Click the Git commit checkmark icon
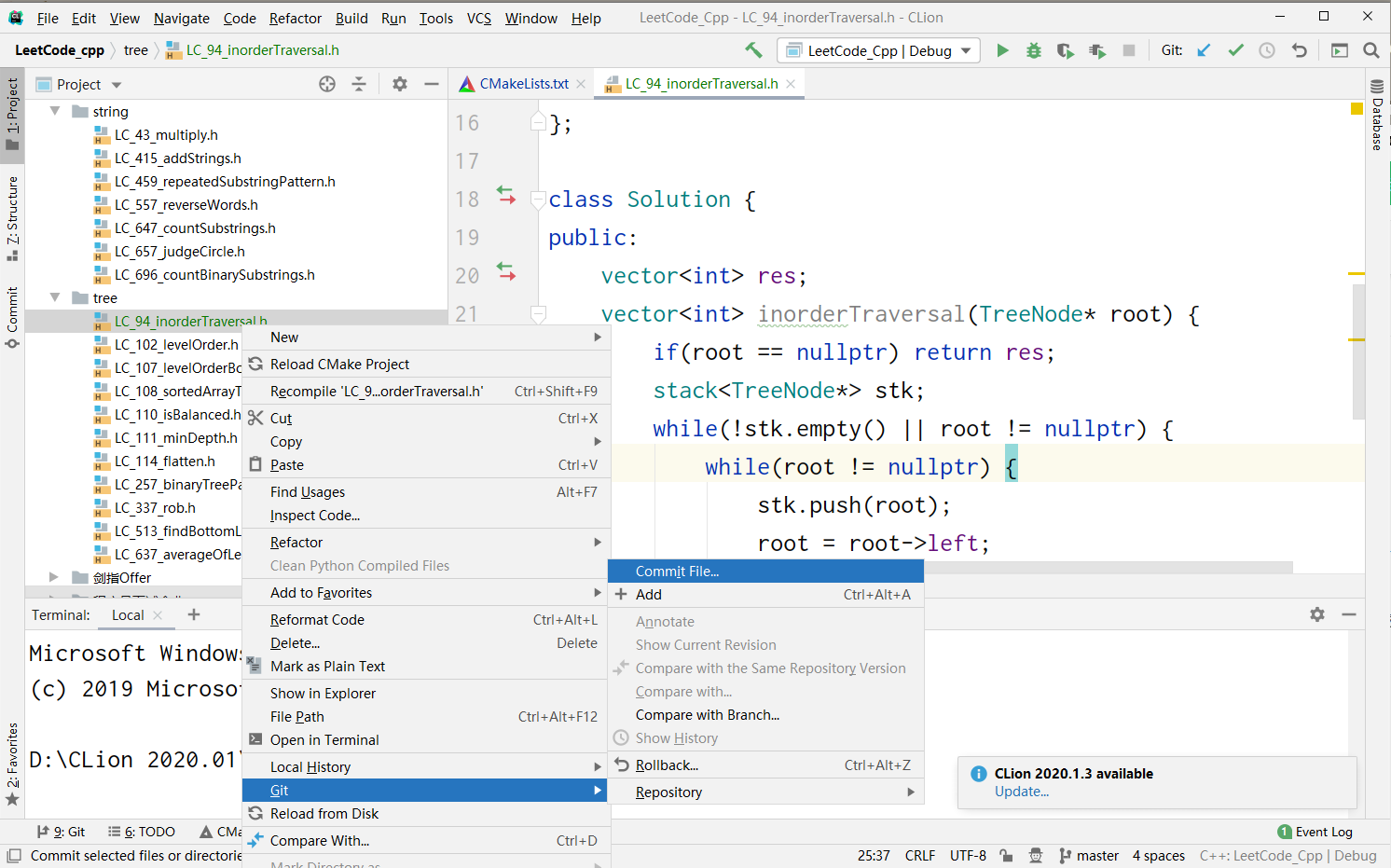The height and width of the screenshot is (868, 1391). click(x=1235, y=50)
